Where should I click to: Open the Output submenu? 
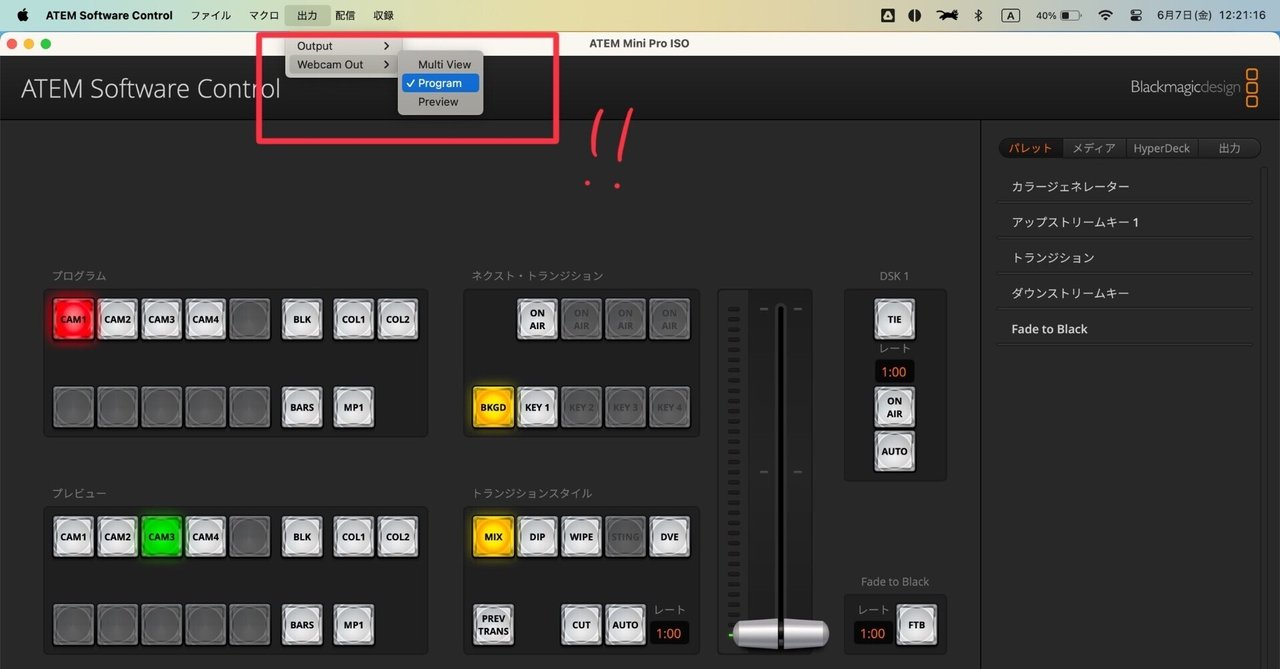pyautogui.click(x=343, y=46)
